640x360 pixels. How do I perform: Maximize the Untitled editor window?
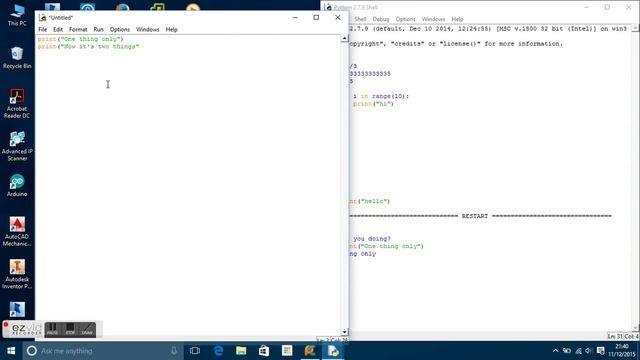click(316, 18)
